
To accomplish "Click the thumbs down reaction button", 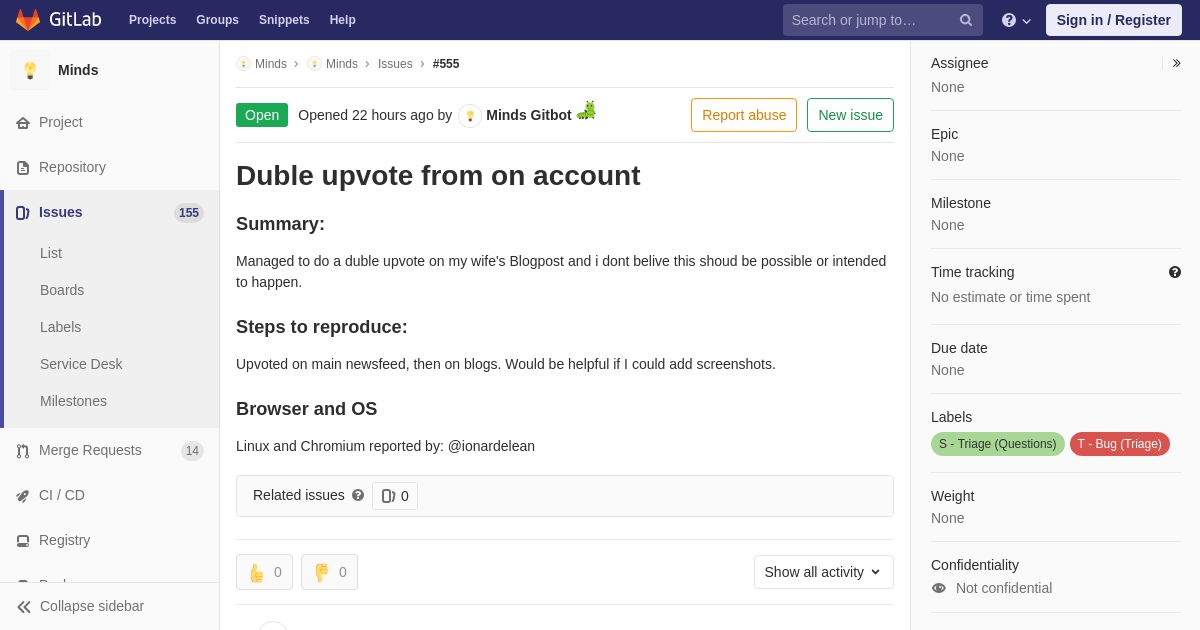I will [x=329, y=572].
